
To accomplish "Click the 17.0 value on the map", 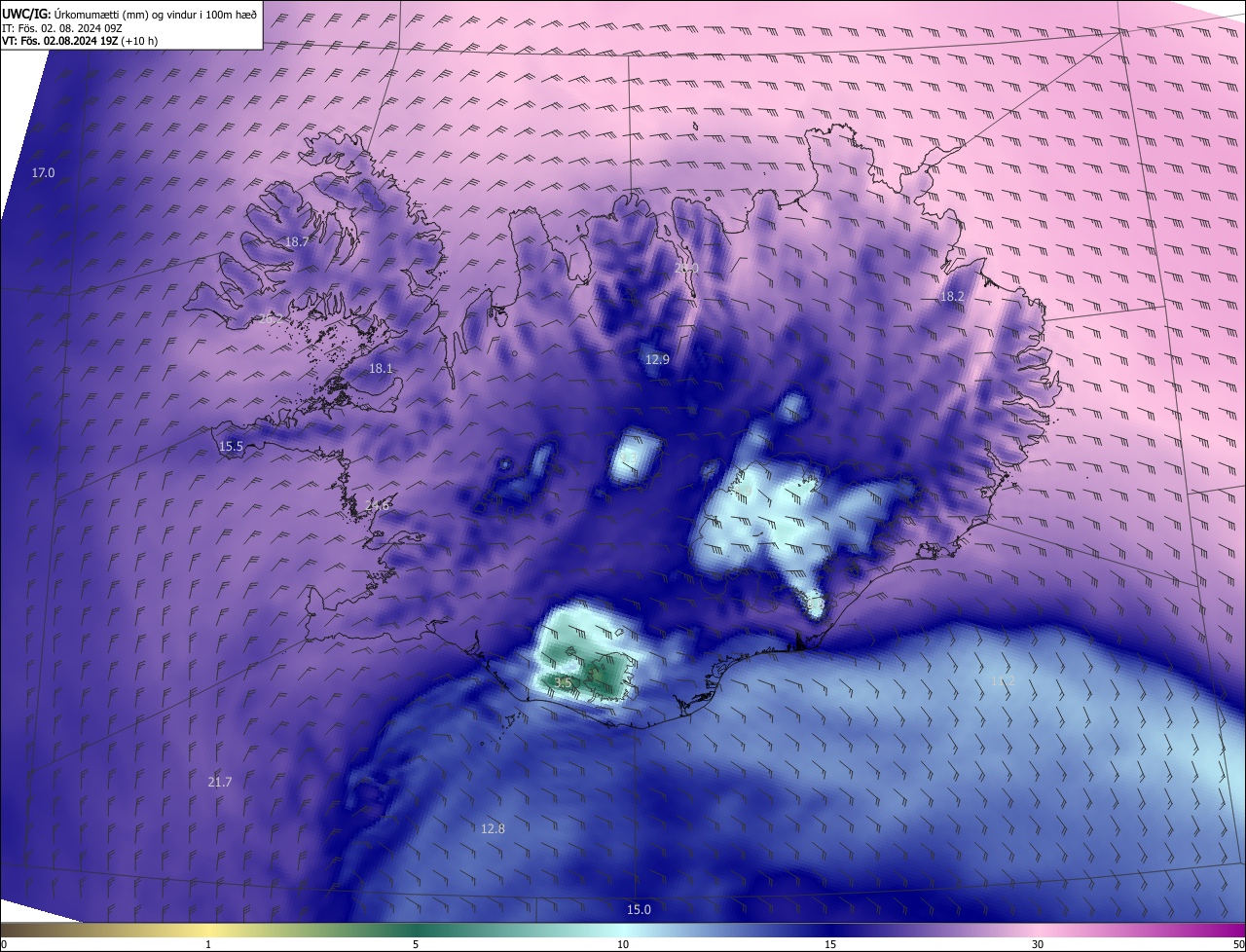I will (44, 172).
